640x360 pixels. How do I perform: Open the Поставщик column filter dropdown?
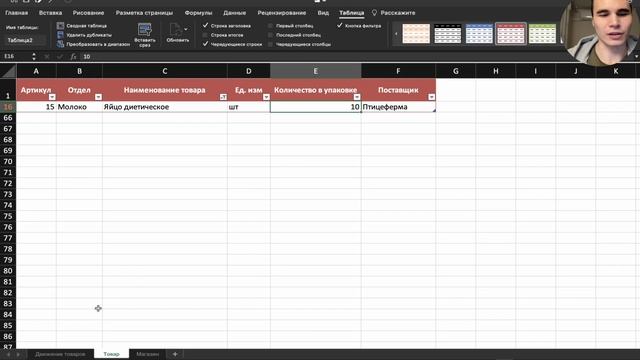(431, 97)
